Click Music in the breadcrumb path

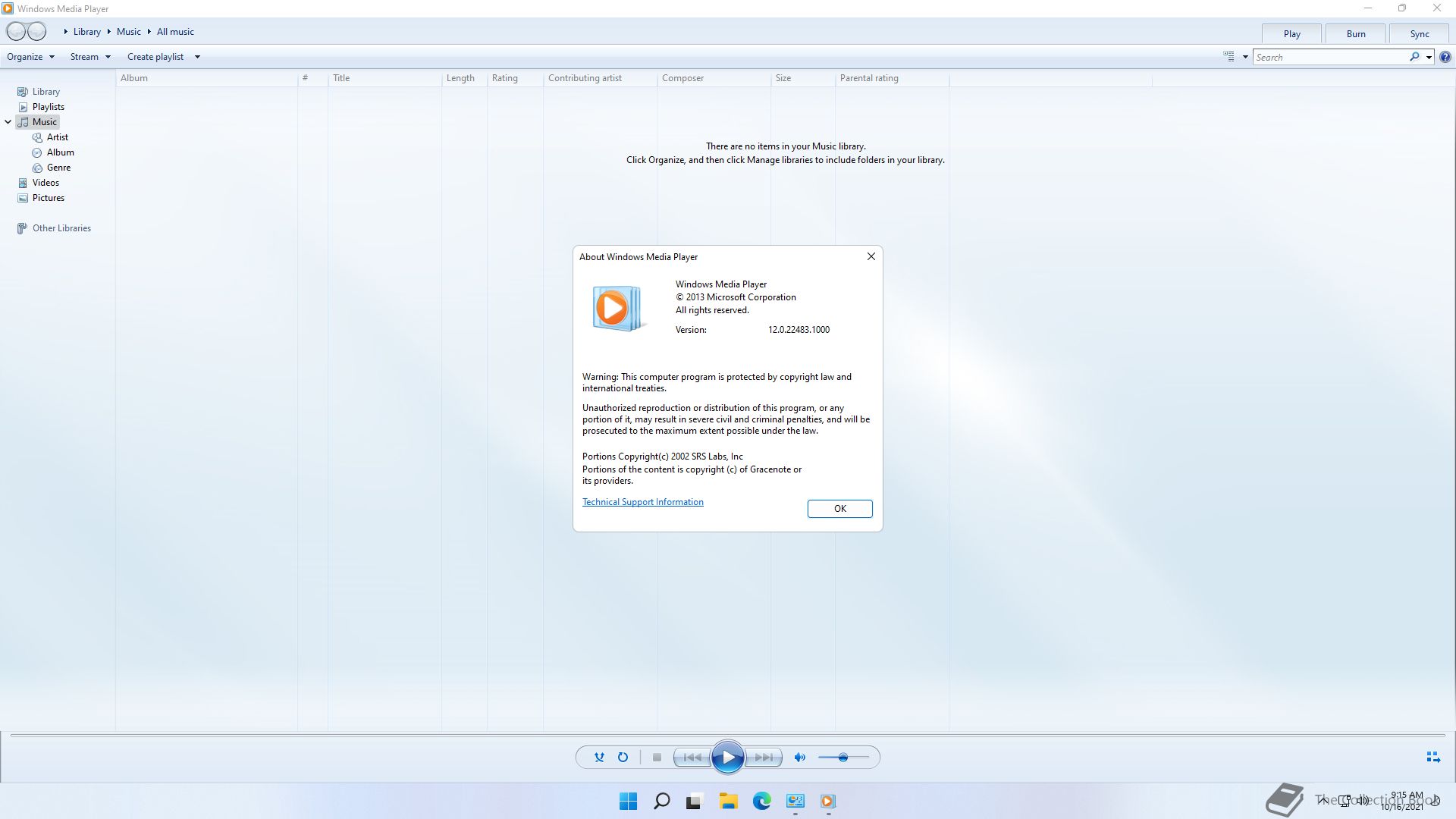coord(128,32)
